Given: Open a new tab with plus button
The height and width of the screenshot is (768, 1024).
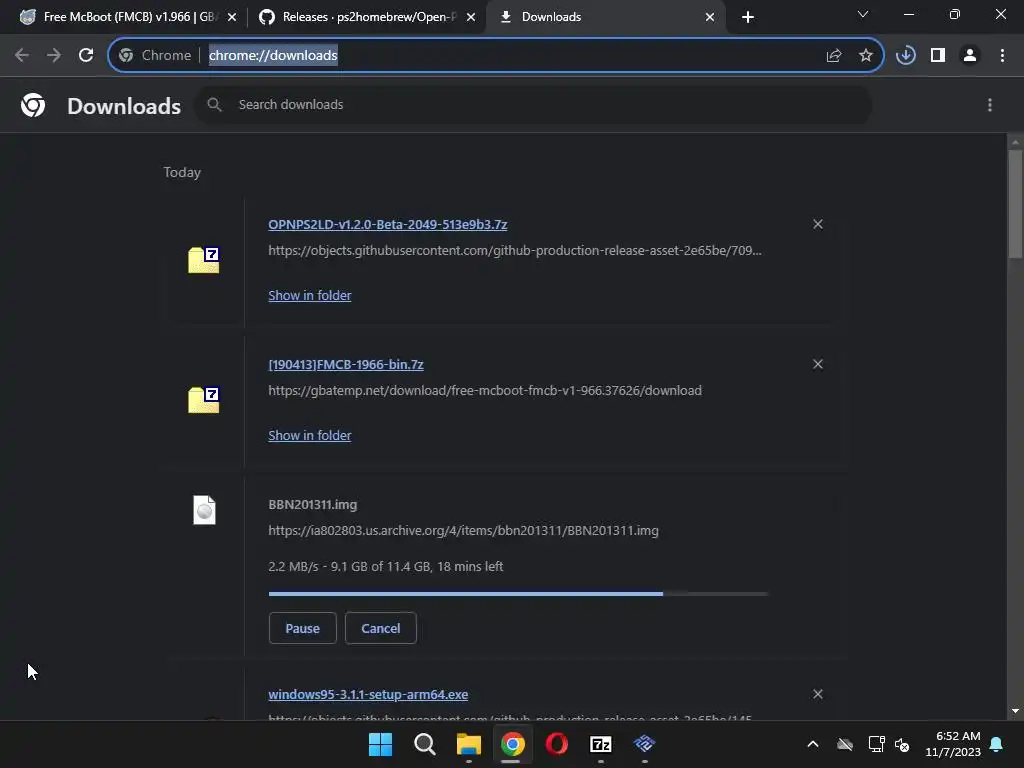Looking at the screenshot, I should pos(748,17).
